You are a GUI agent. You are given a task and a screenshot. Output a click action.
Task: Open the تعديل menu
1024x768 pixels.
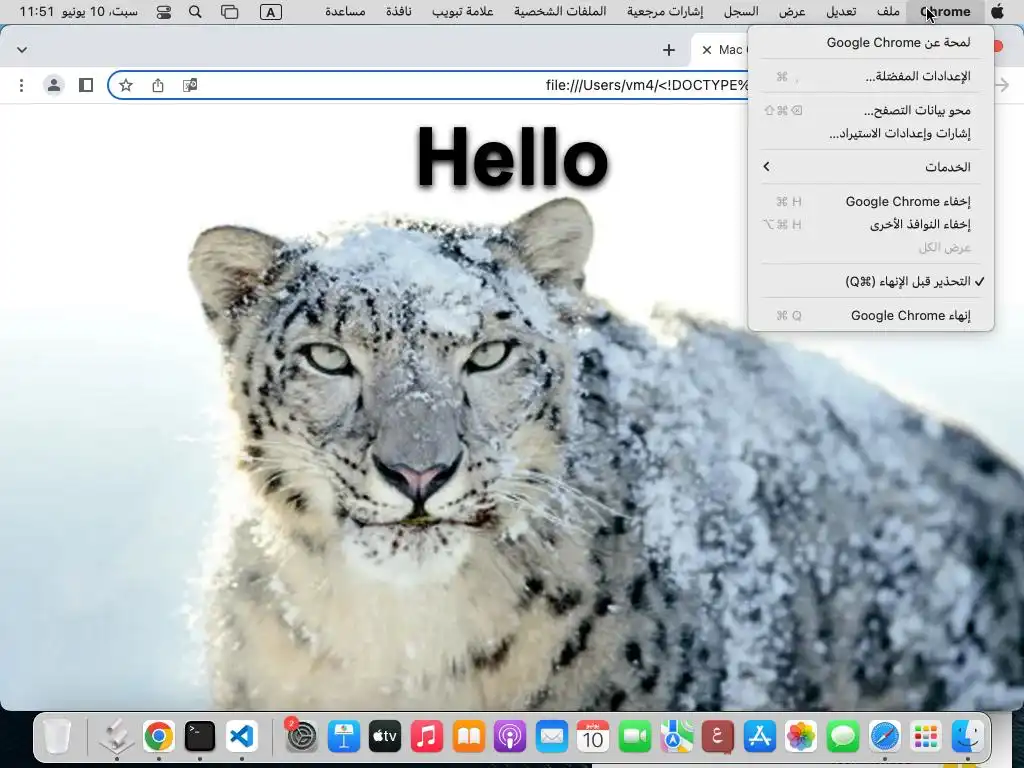(x=841, y=12)
